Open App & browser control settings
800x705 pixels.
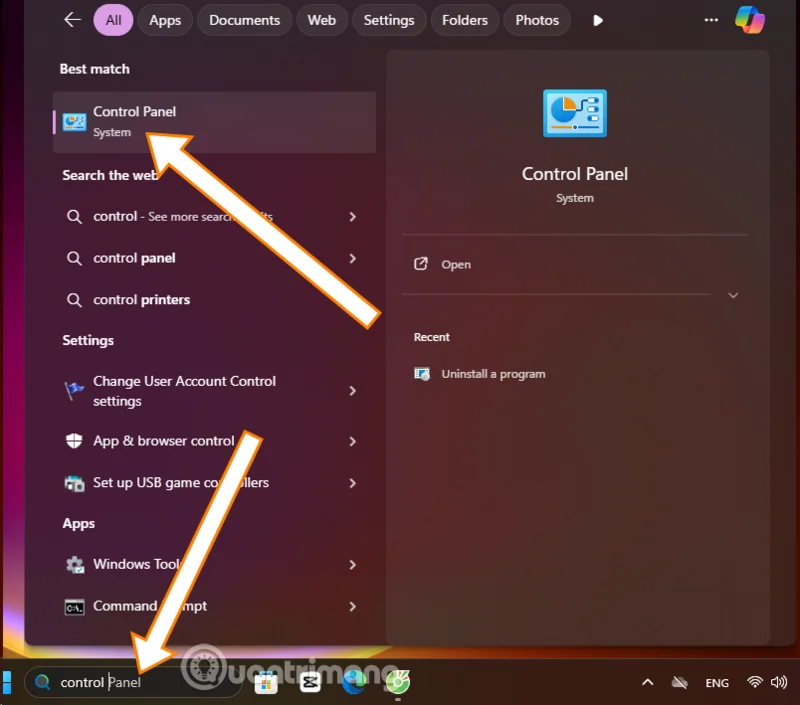(x=166, y=441)
